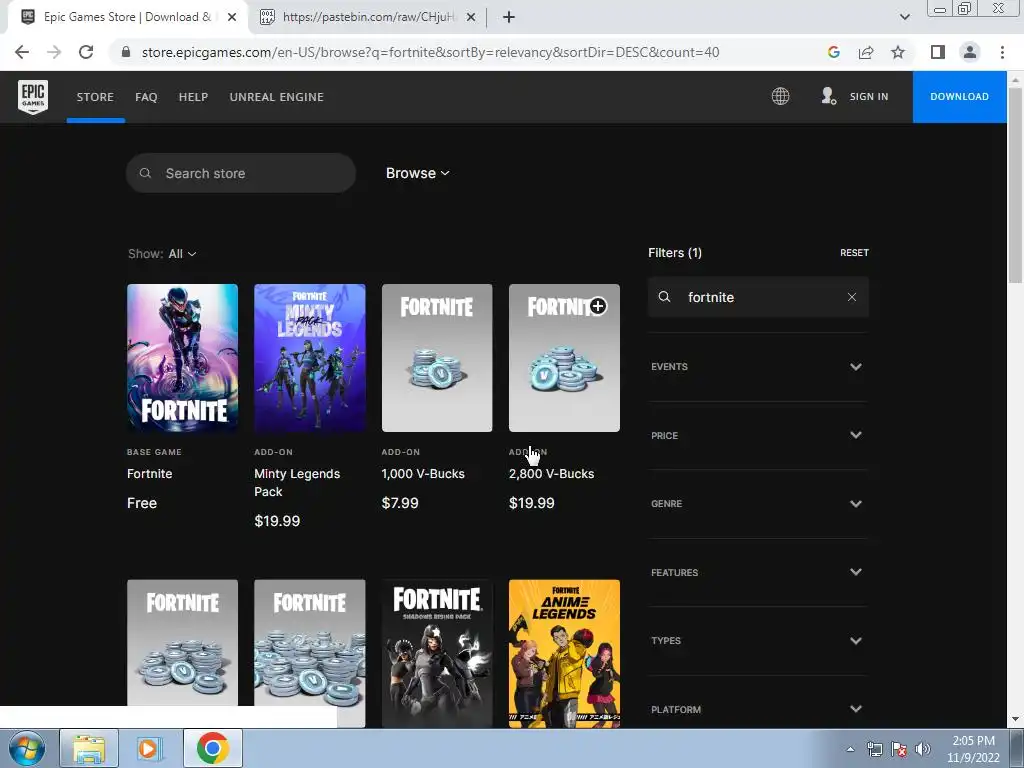Screen dimensions: 1024x768
Task: Open a new browser tab
Action: point(509,18)
